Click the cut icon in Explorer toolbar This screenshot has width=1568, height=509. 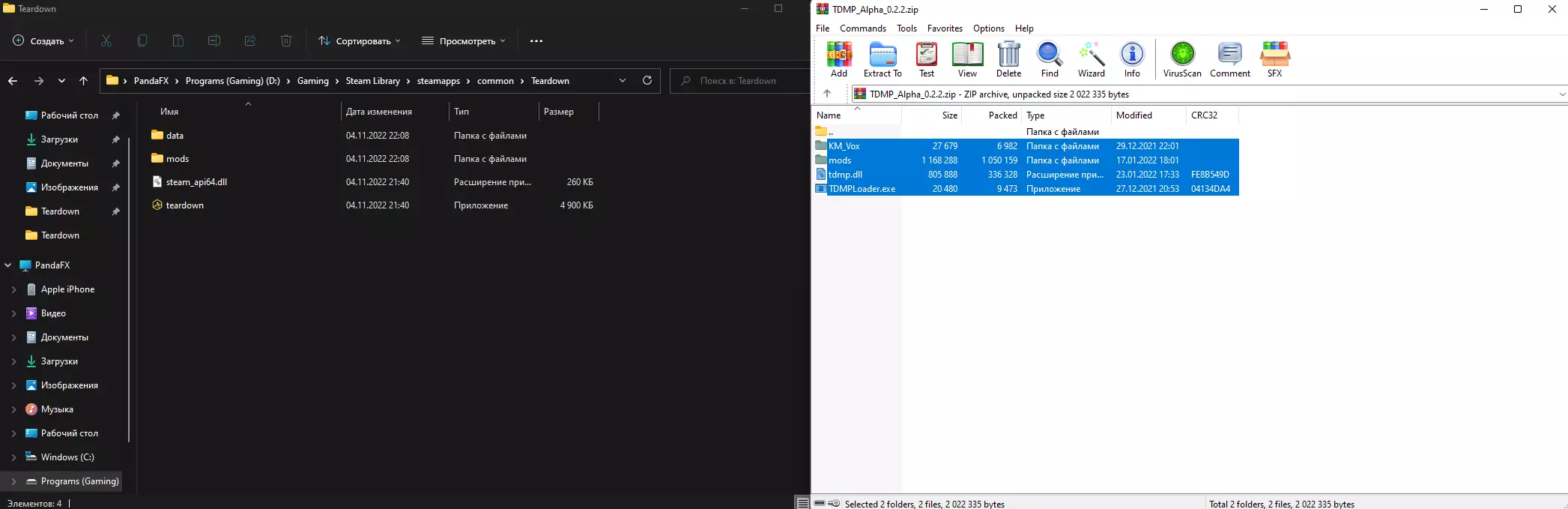pos(106,40)
